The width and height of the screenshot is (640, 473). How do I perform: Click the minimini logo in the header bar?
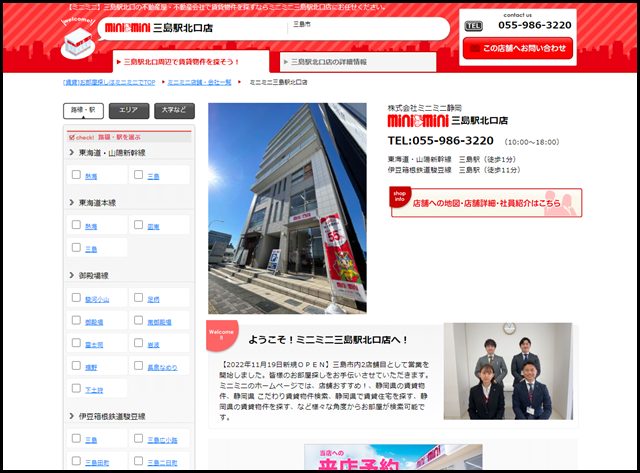point(127,28)
